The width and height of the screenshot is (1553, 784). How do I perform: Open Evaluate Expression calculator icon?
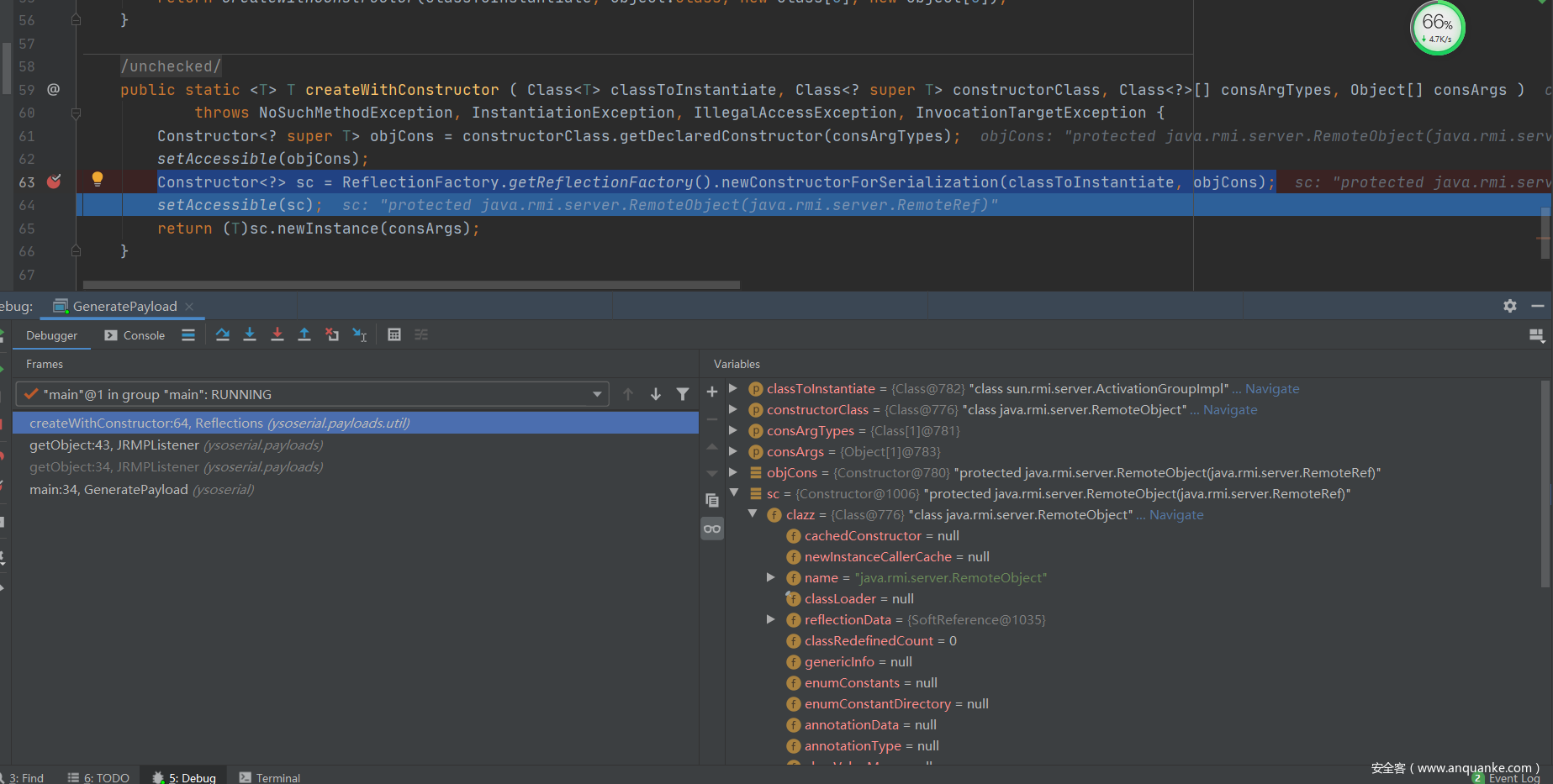tap(394, 334)
